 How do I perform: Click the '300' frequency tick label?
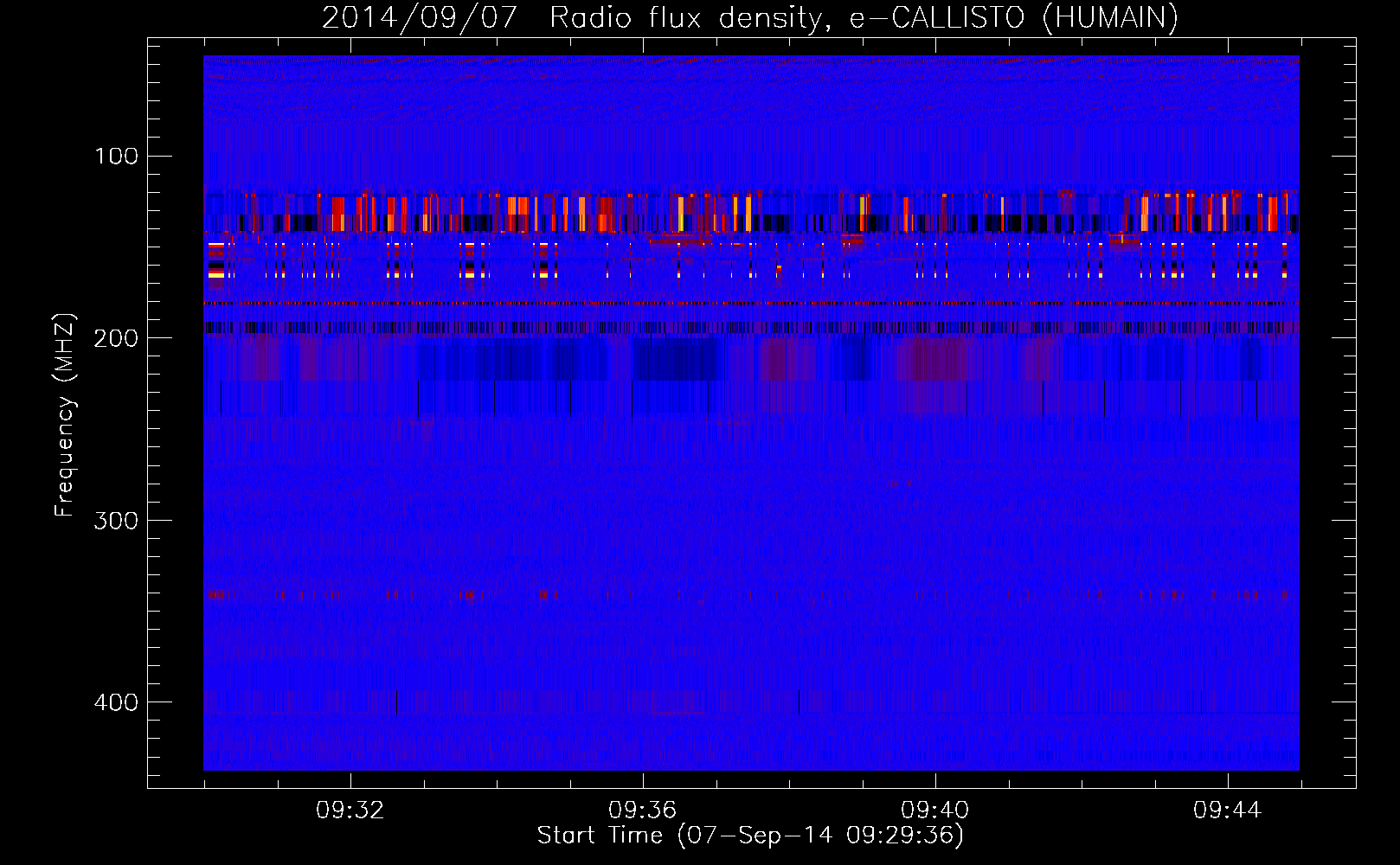point(117,520)
